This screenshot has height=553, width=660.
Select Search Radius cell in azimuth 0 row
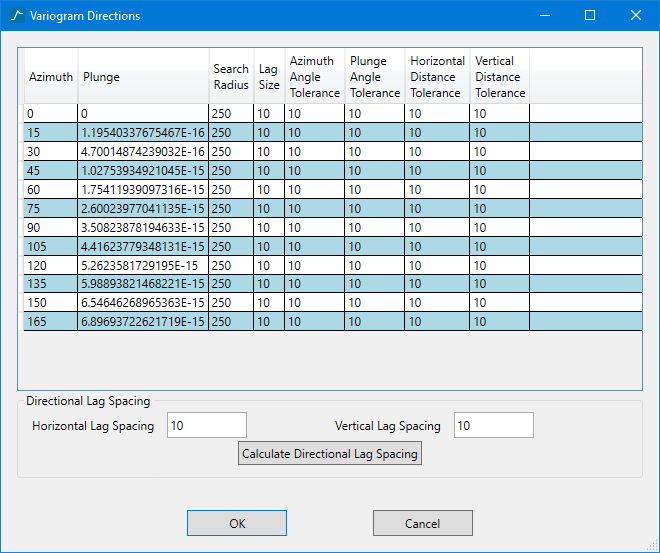231,114
